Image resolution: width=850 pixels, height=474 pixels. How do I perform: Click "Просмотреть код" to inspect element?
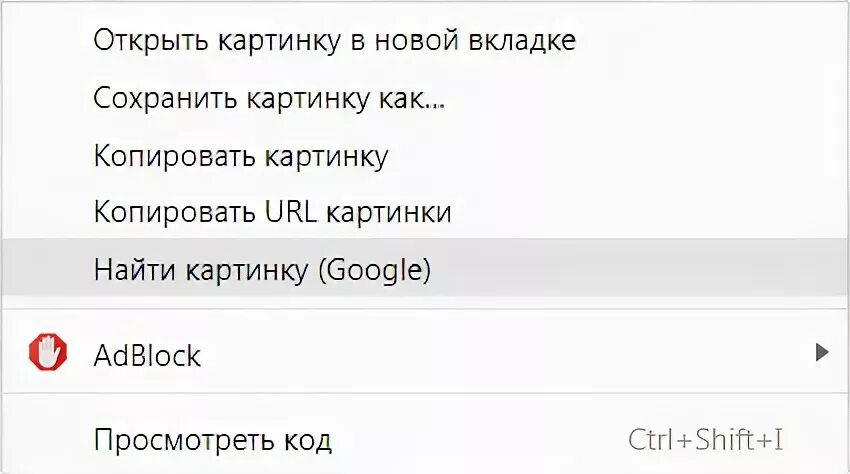(x=212, y=438)
